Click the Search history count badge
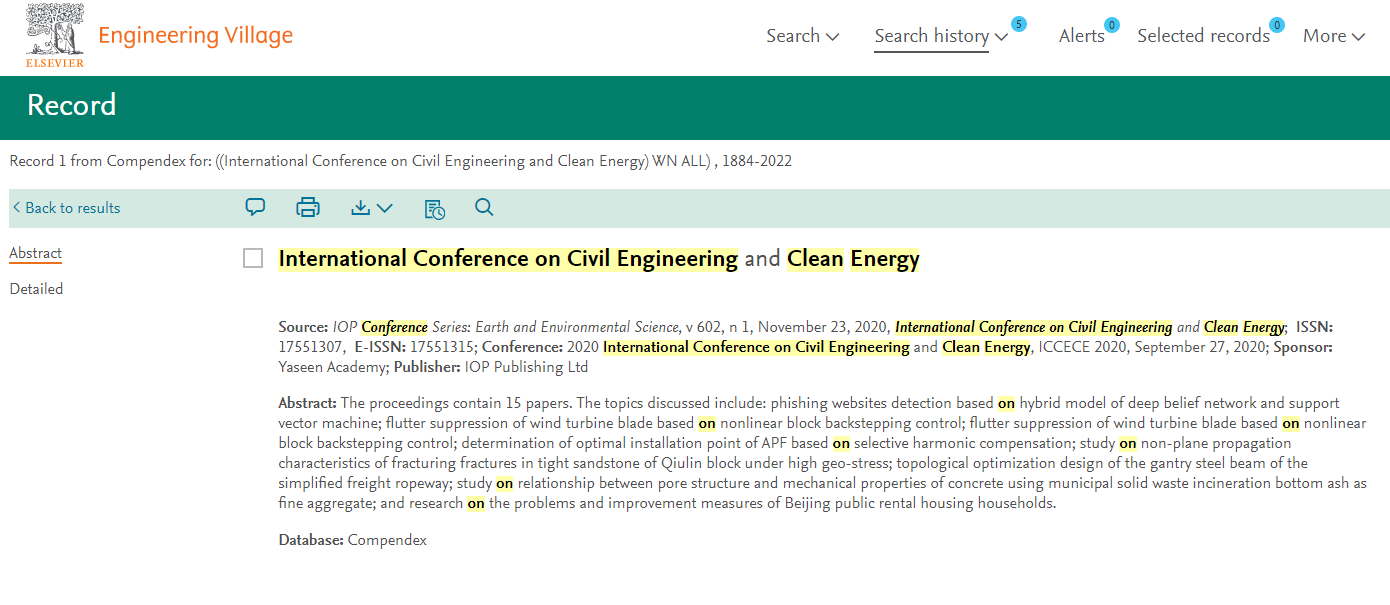 (1018, 24)
